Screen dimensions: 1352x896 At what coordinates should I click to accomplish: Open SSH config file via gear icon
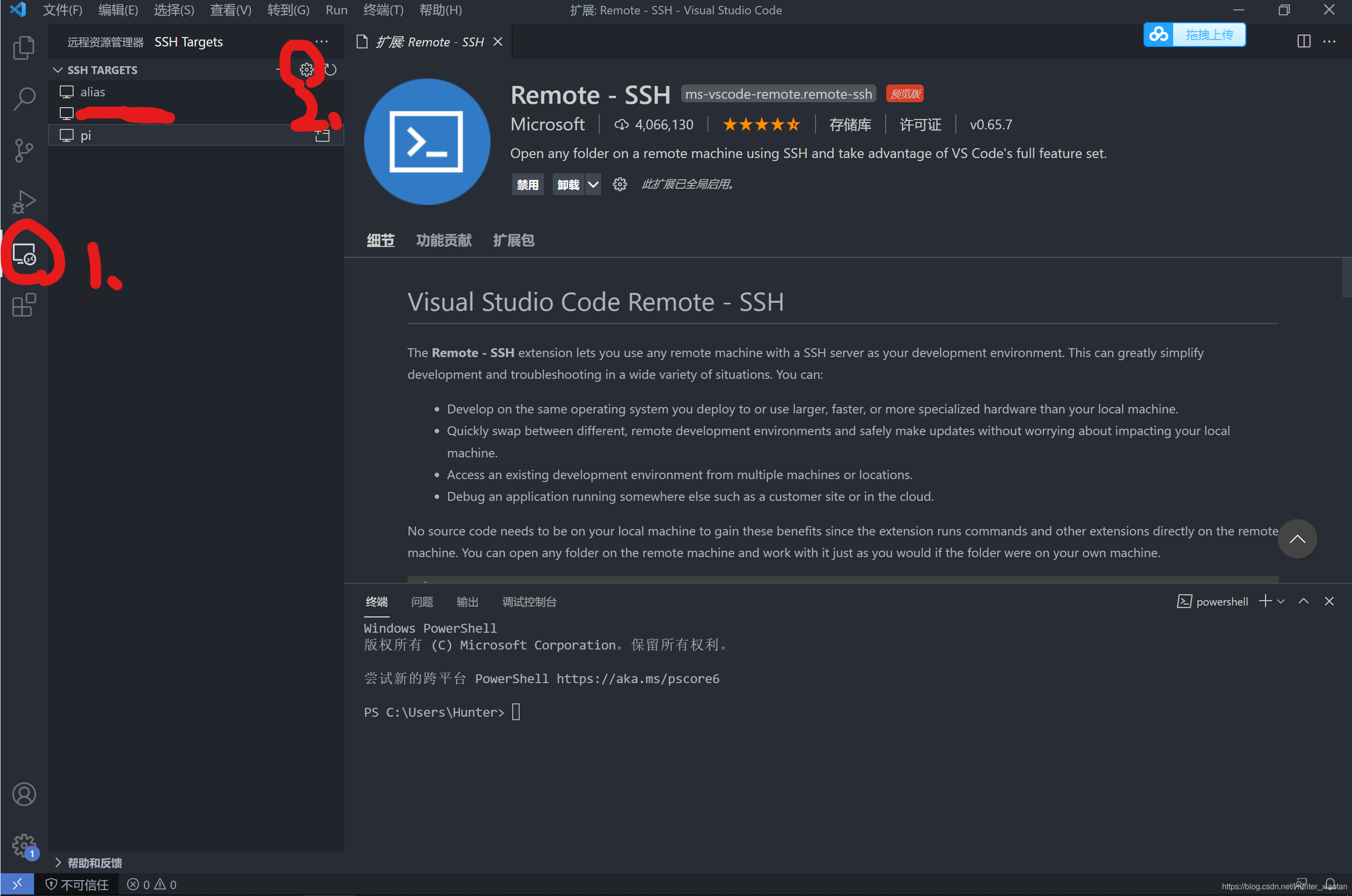(x=306, y=70)
